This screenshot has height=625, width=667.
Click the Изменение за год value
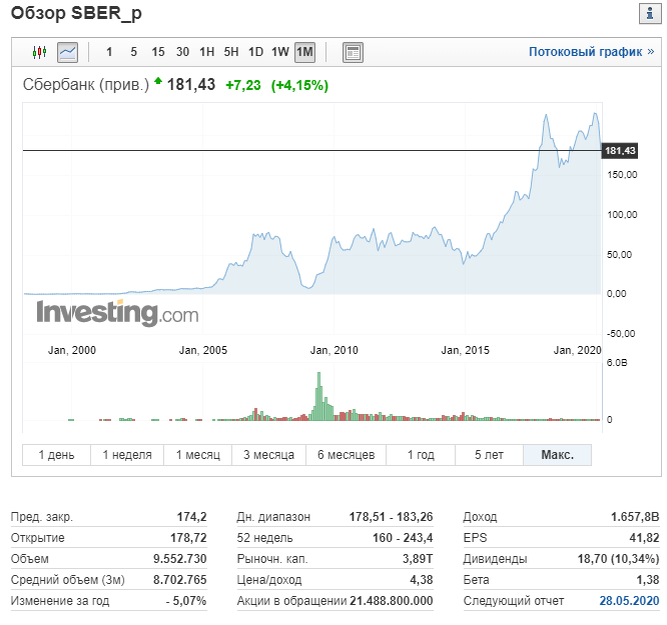pos(186,601)
